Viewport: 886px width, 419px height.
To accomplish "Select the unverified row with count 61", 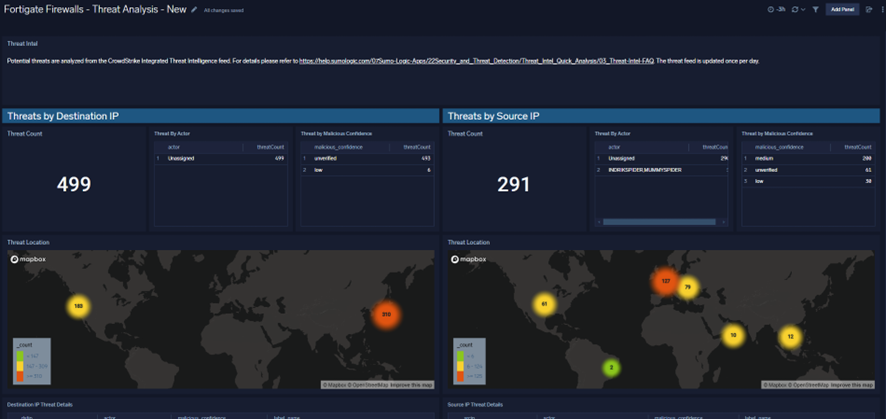I will (809, 169).
